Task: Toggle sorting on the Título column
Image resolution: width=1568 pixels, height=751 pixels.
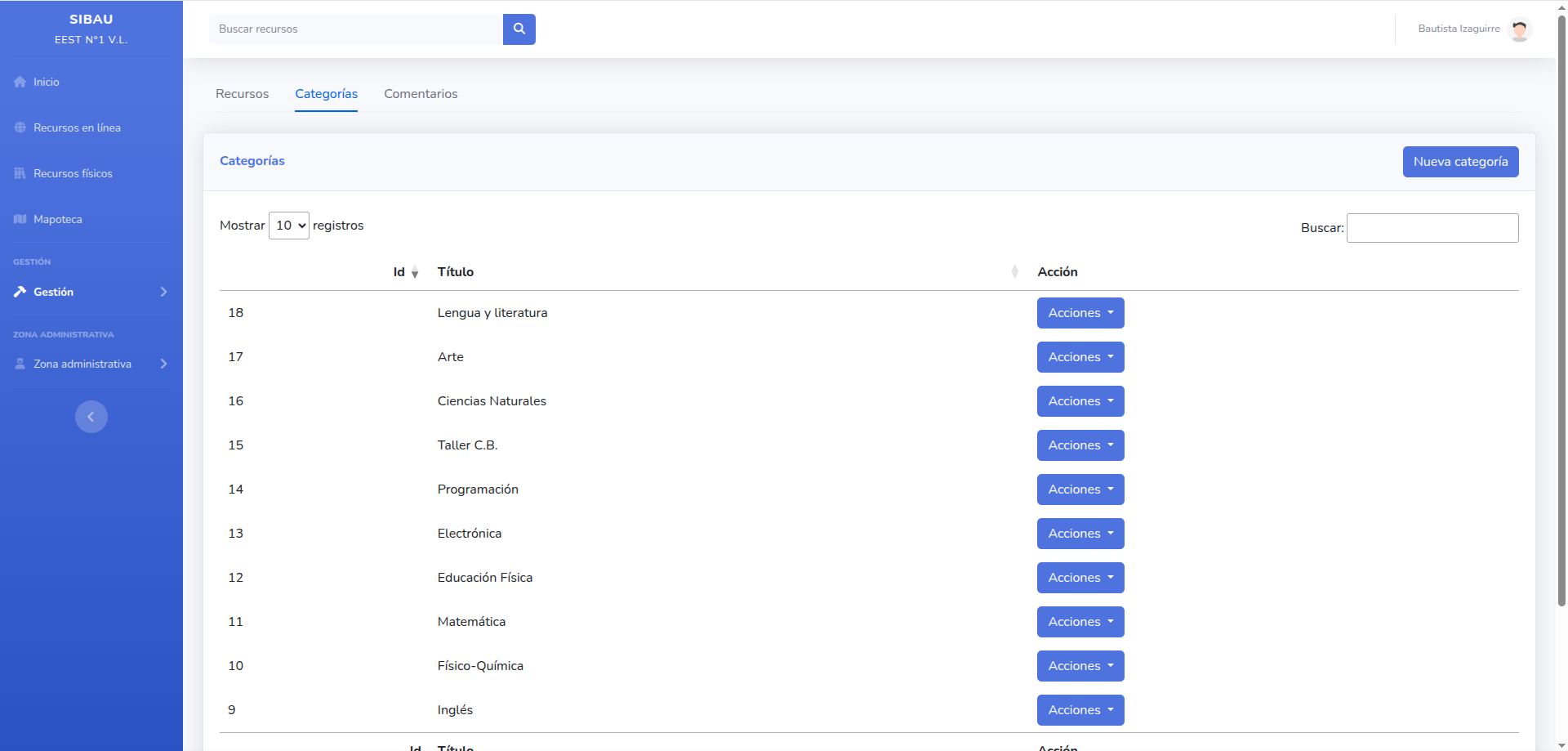Action: click(1014, 271)
